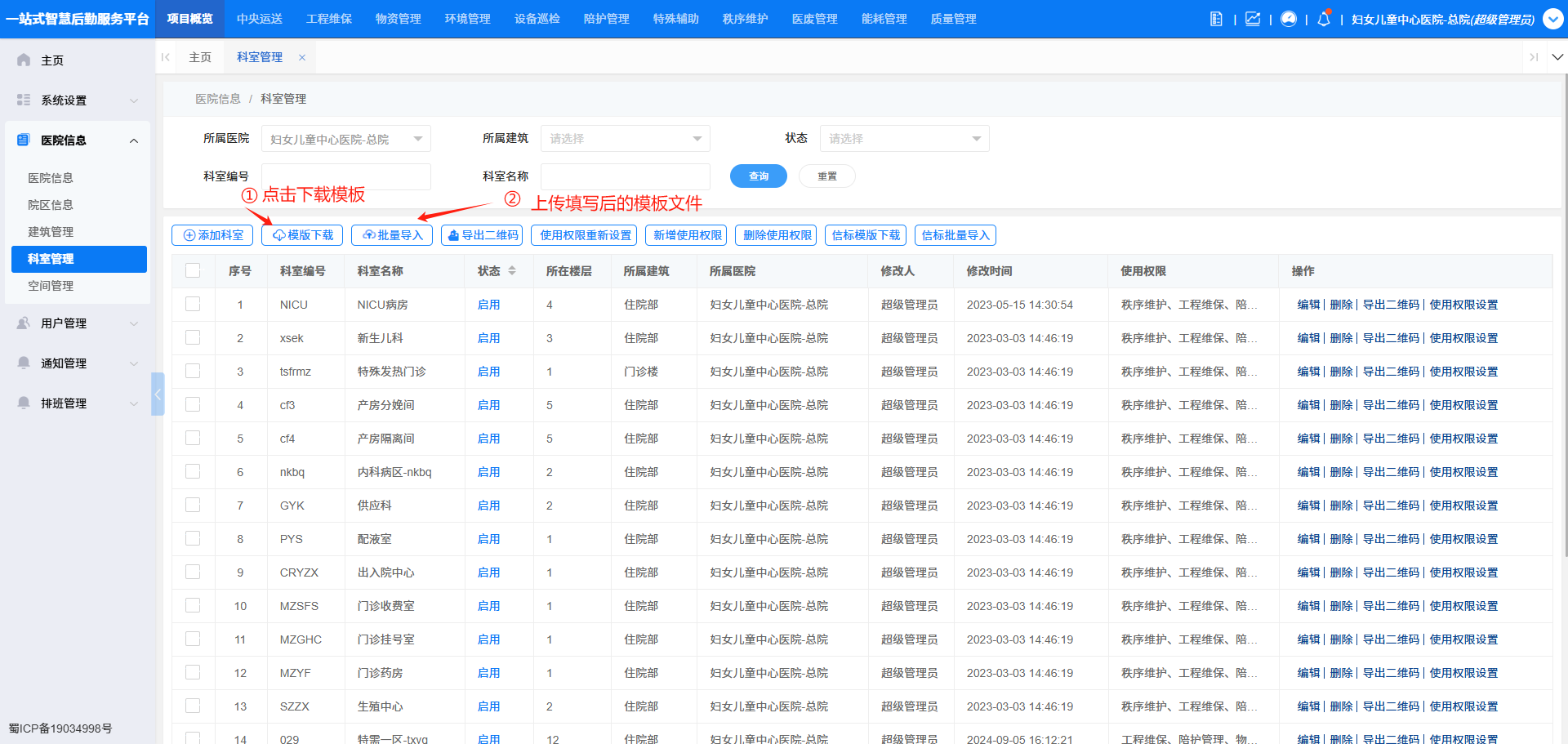Collapse the sidebar using the side handle
Screen dimensions: 1568x744
point(158,394)
